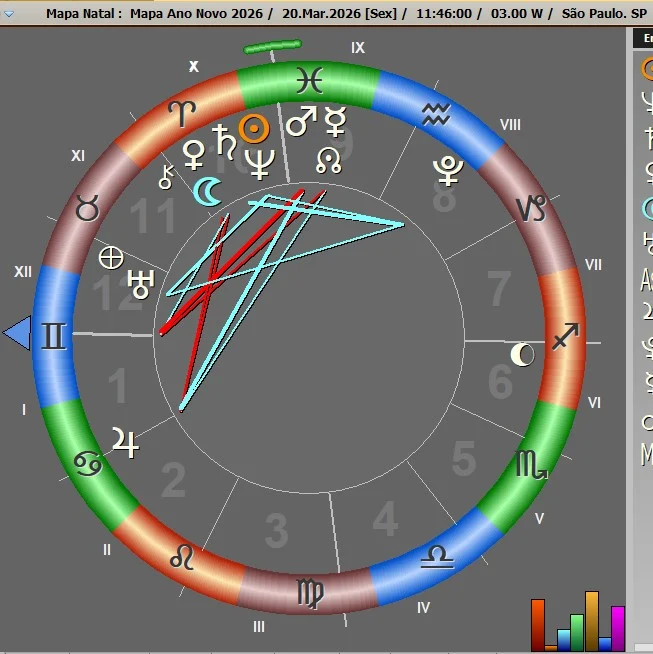
Task: Select the Pisces sign segment on the wheel
Action: (310, 80)
